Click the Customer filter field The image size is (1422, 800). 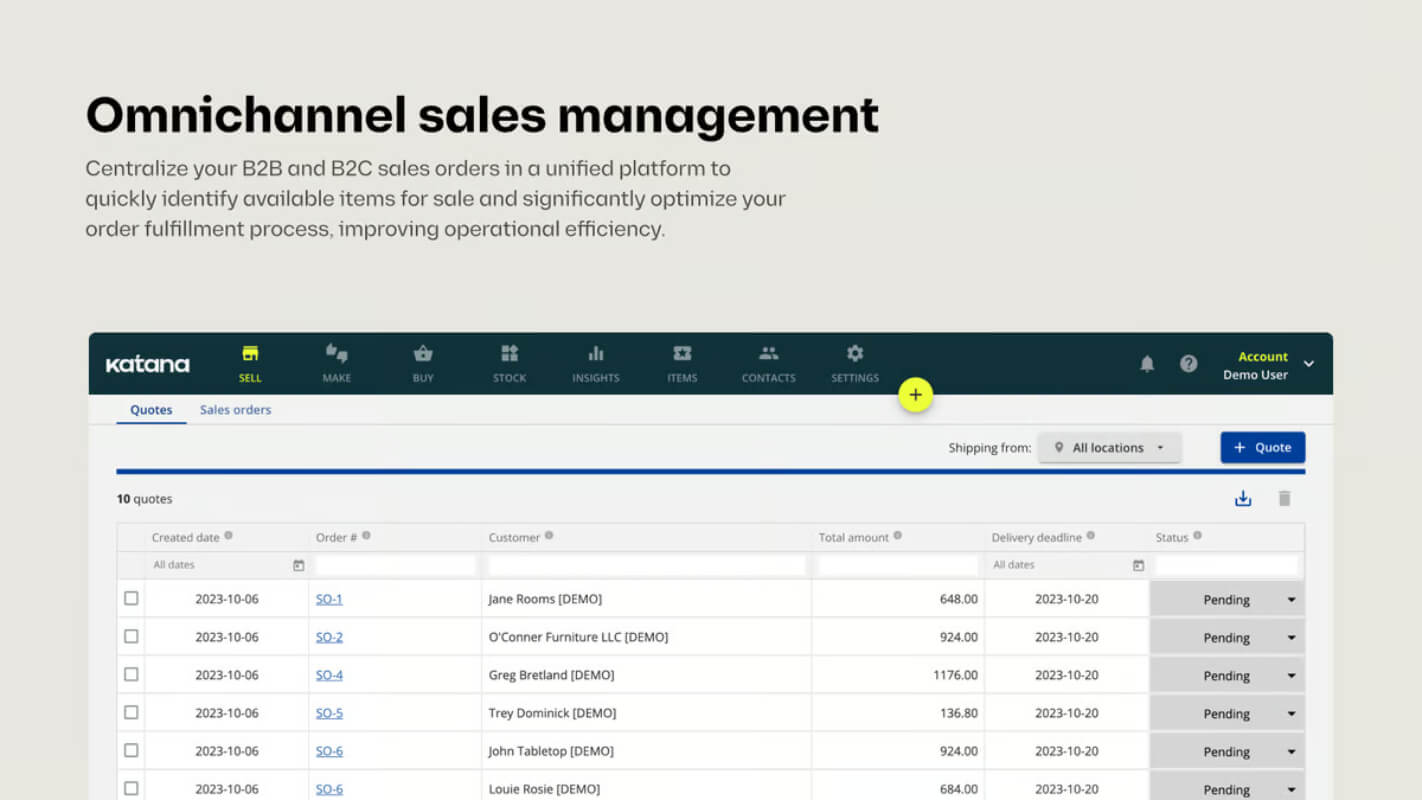pos(646,565)
